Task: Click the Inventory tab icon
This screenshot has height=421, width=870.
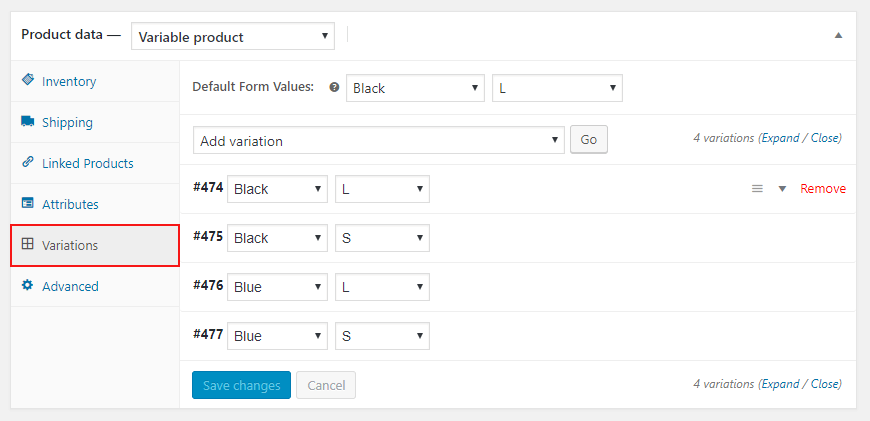Action: pos(28,80)
